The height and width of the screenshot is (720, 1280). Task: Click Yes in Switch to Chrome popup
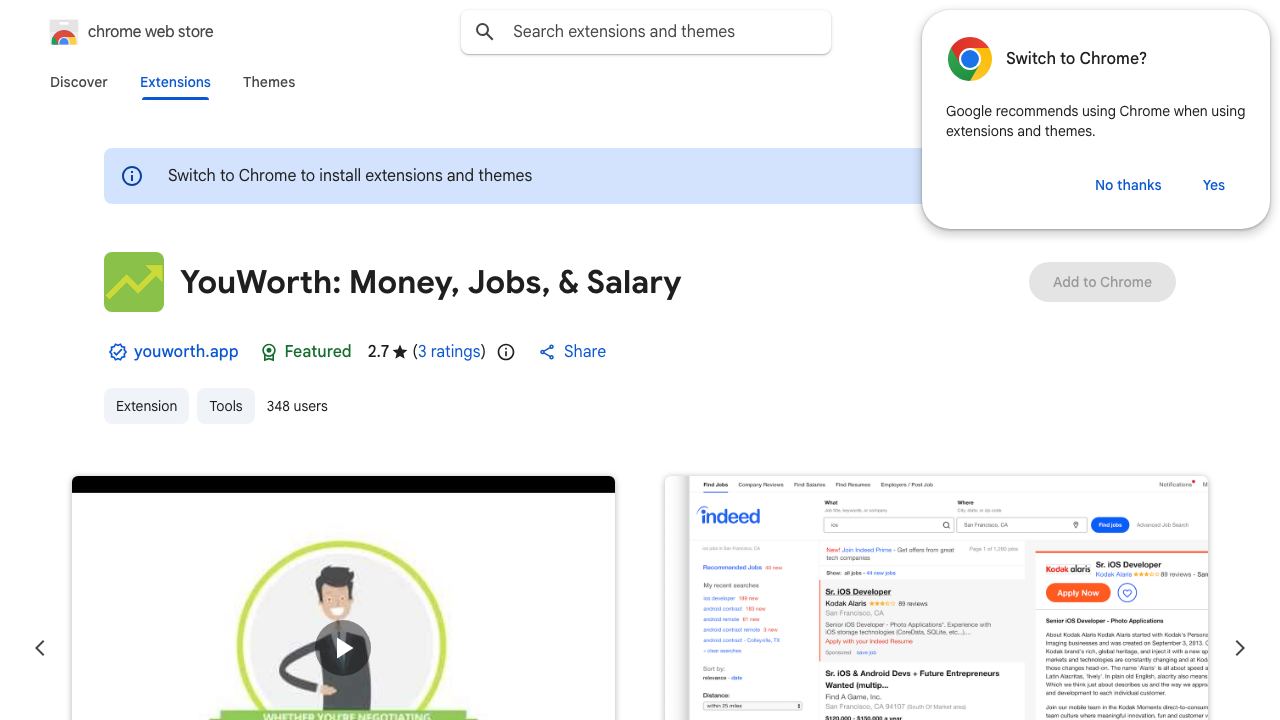(1214, 185)
